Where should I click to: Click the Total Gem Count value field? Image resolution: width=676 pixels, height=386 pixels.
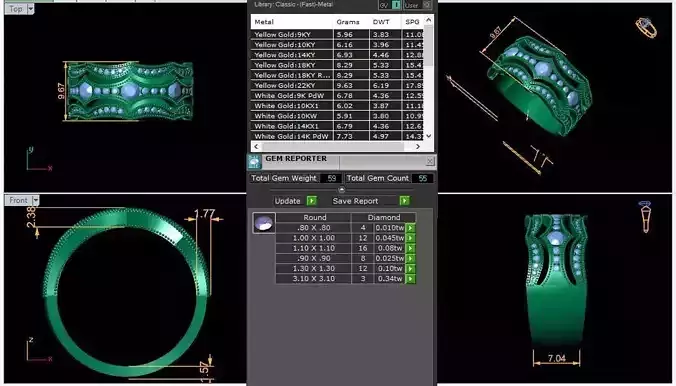point(422,178)
